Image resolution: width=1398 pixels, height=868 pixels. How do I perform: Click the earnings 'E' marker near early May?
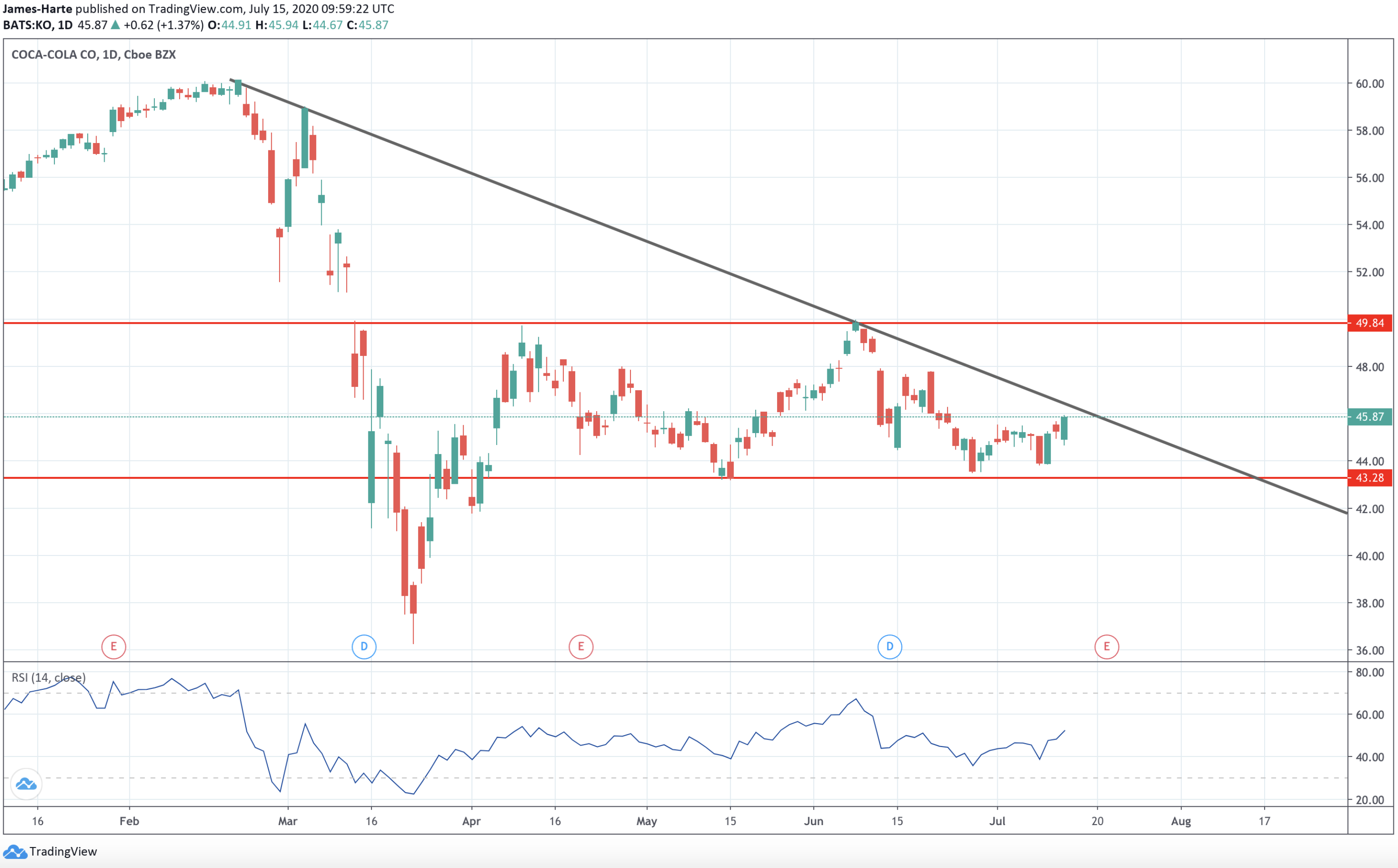(580, 646)
